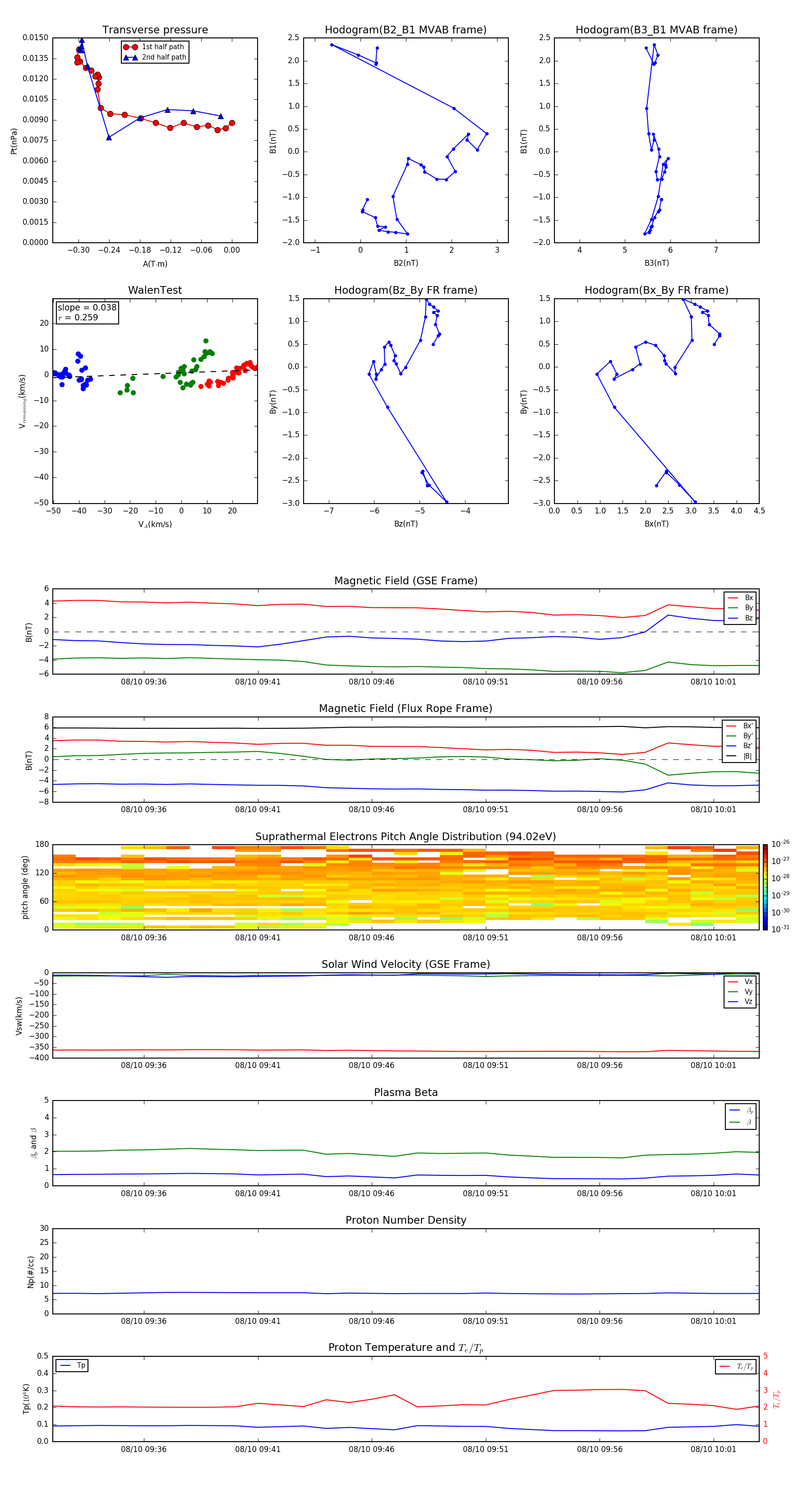Click the 'V_A(km/s)' x-axis label
Viewport: 812px width, 1489px height.
[x=155, y=524]
